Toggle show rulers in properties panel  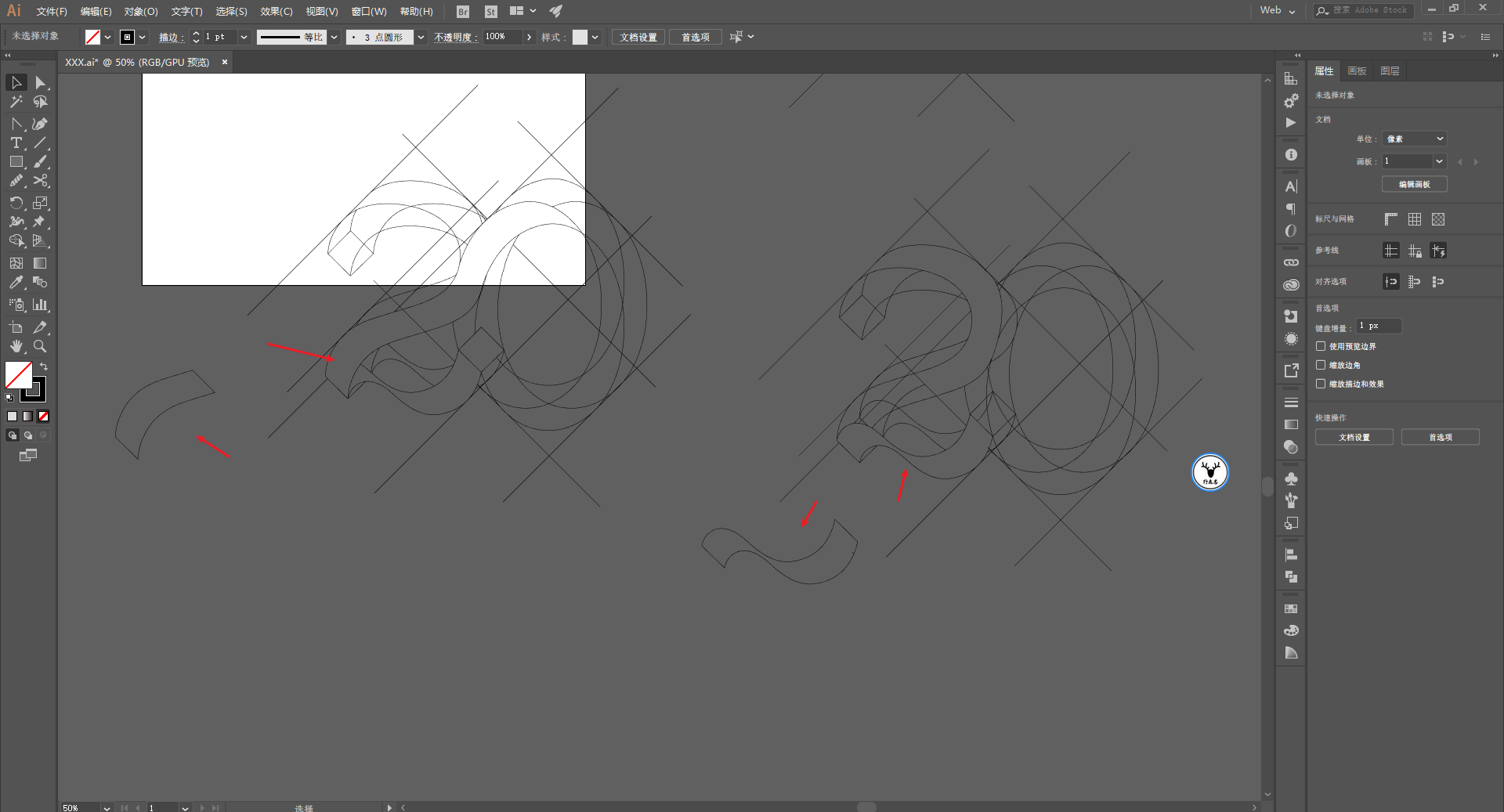coord(1391,219)
